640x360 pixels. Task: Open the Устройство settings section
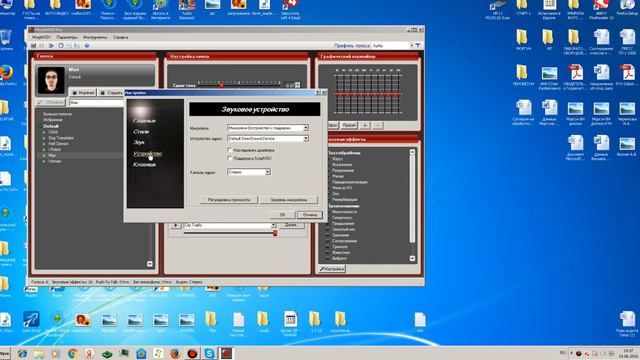pyautogui.click(x=148, y=153)
